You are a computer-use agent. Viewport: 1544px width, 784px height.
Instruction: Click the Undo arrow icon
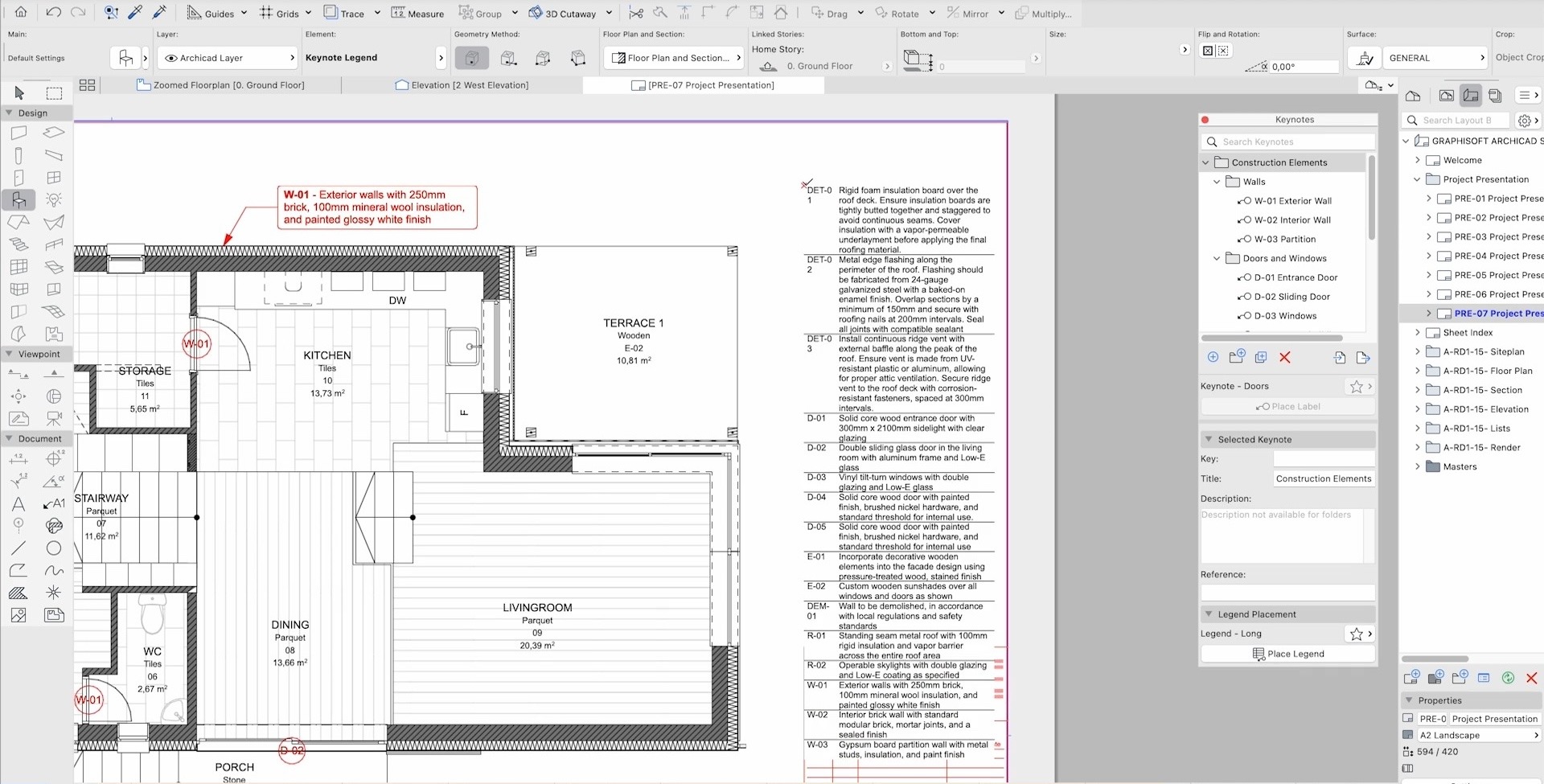click(x=53, y=12)
